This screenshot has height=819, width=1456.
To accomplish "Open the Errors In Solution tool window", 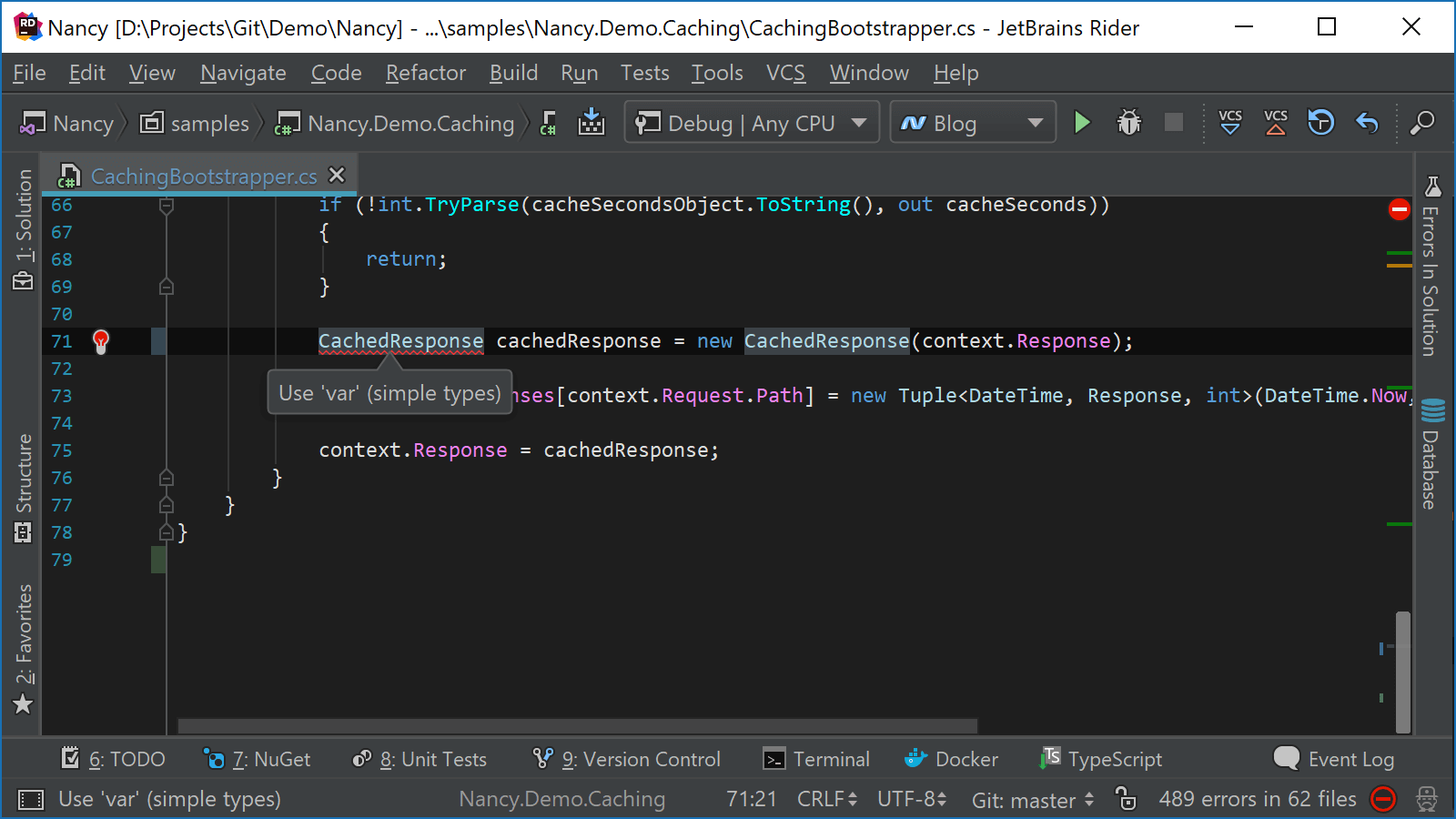I will click(x=1432, y=266).
